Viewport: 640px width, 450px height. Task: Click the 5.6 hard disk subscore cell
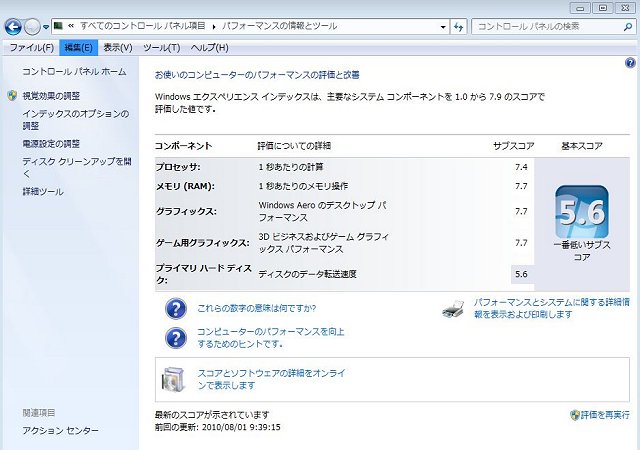click(x=522, y=274)
